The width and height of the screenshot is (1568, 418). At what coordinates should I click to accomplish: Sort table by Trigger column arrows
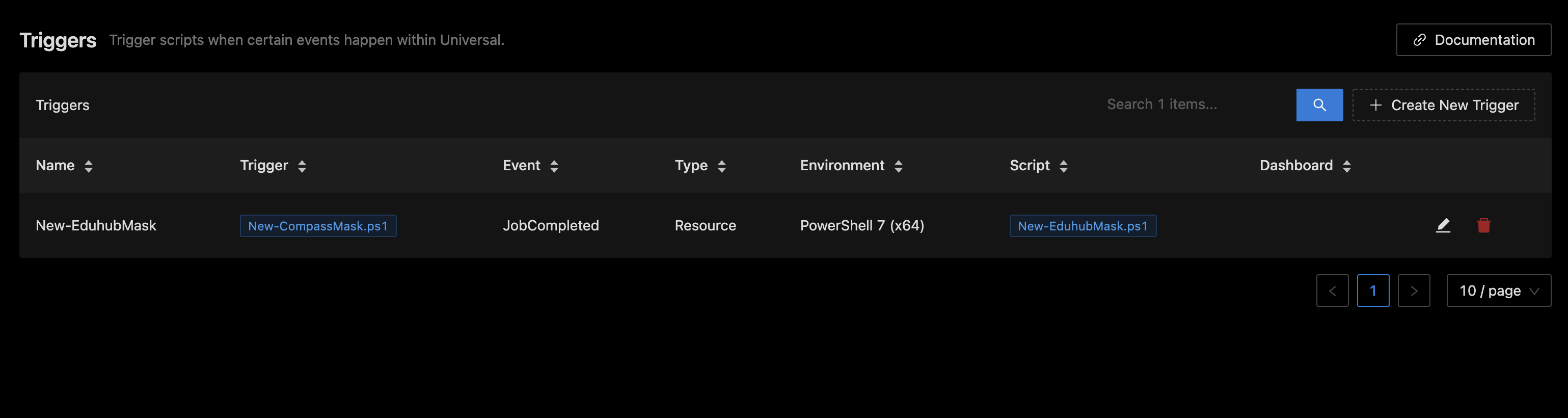point(302,166)
